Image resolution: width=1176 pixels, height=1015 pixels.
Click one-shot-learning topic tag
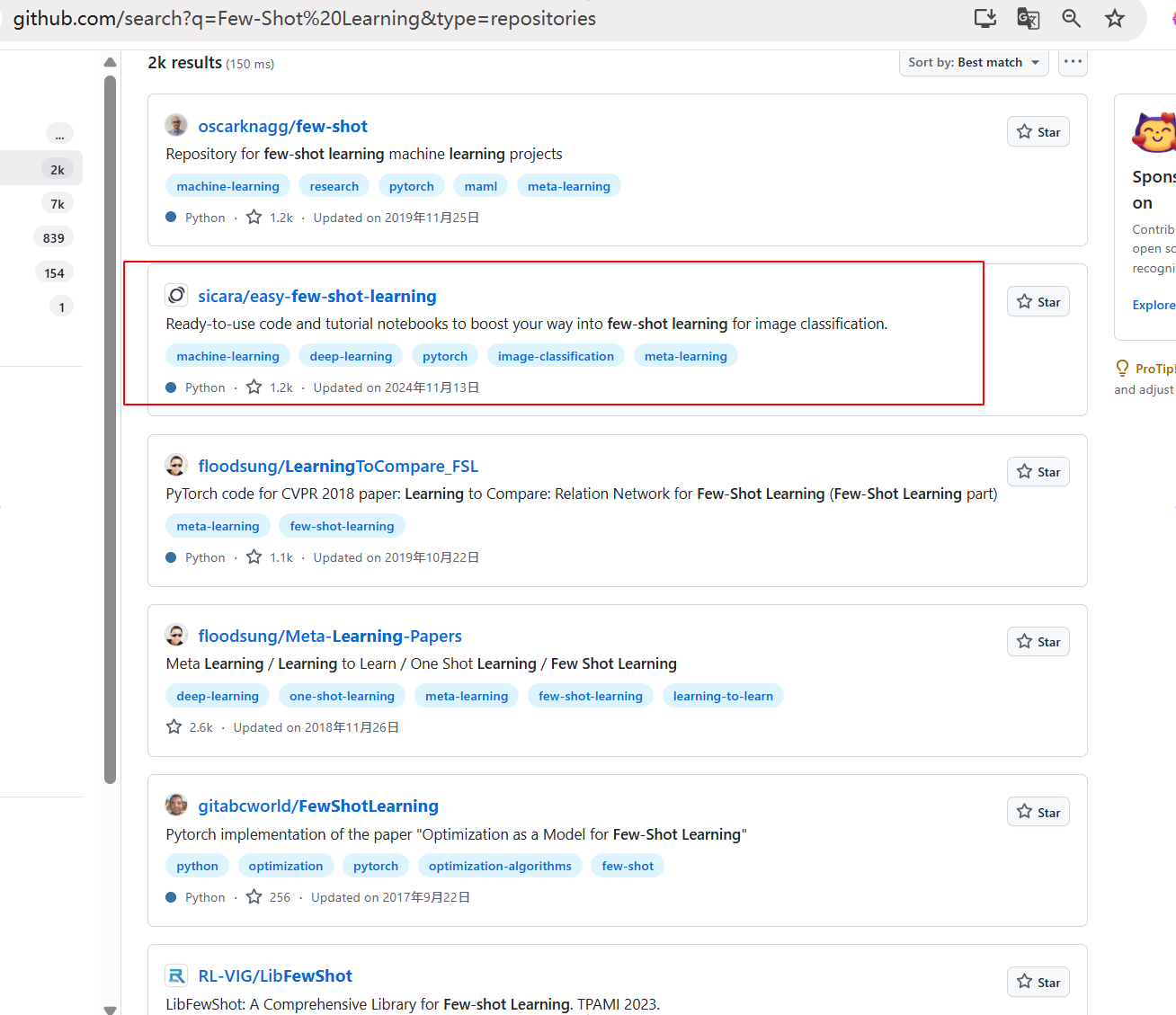(x=342, y=696)
